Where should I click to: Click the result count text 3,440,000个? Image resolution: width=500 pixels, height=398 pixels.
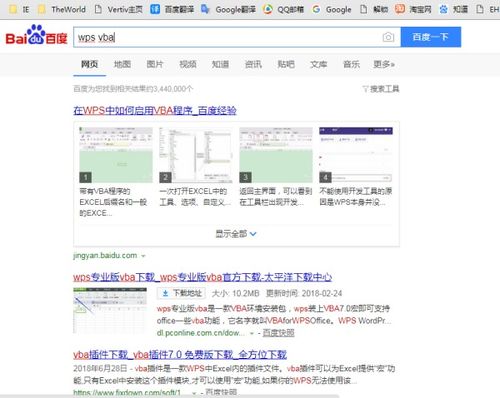click(133, 89)
